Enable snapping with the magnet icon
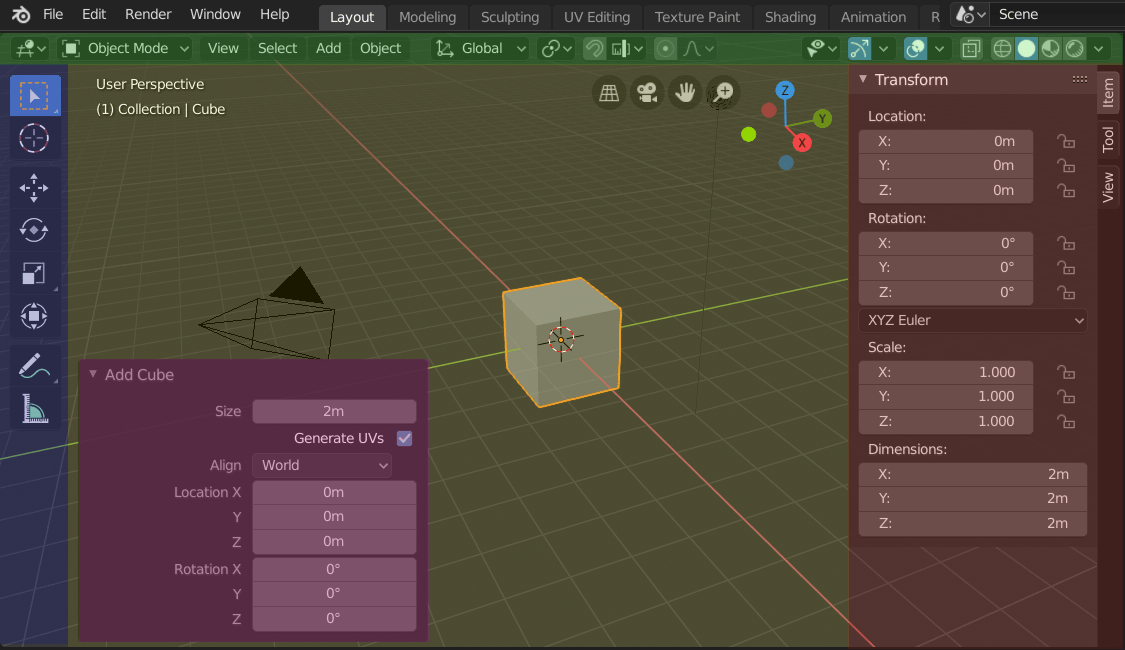The image size is (1125, 650). coord(592,48)
